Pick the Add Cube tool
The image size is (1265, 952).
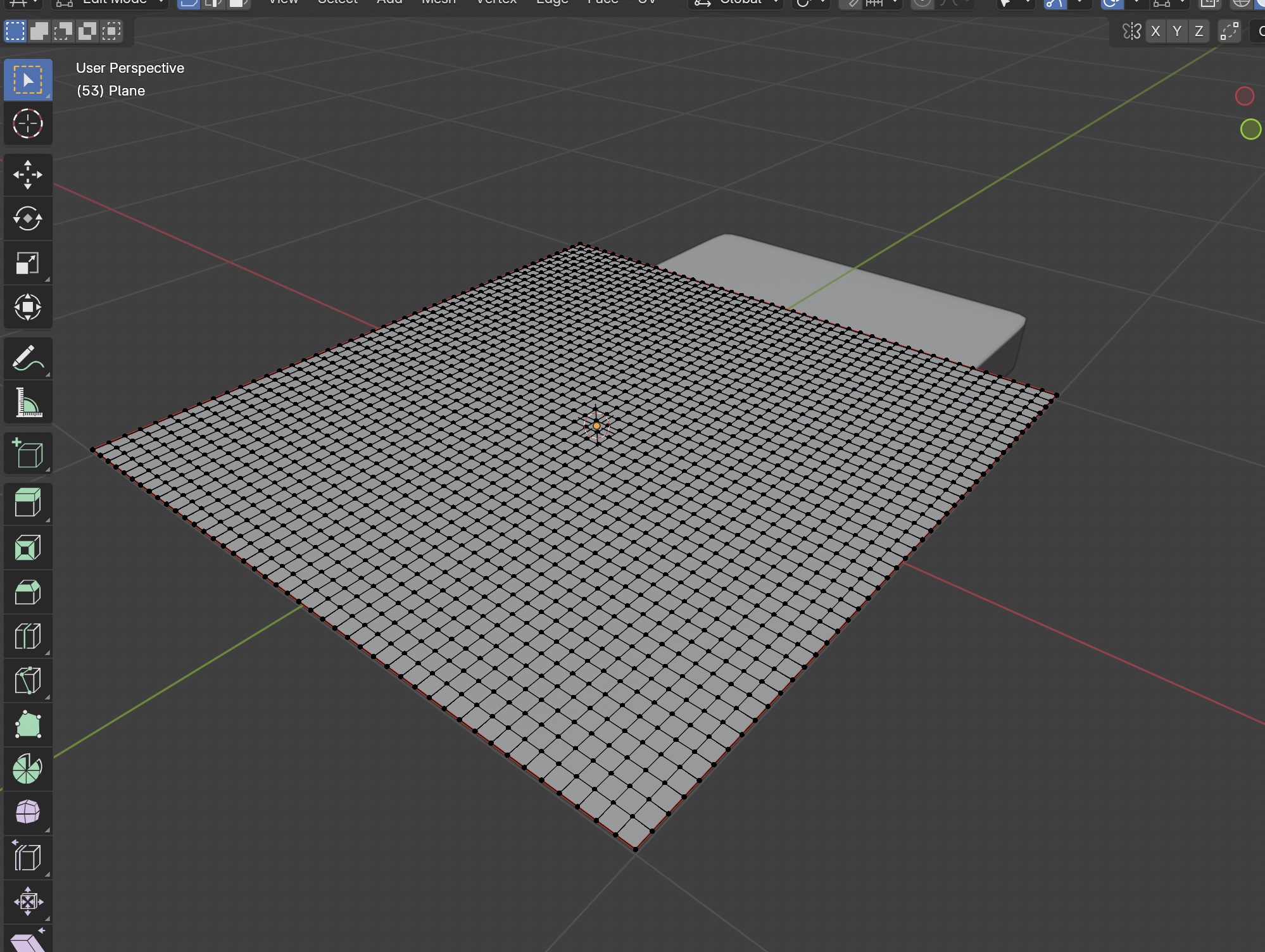click(x=28, y=453)
